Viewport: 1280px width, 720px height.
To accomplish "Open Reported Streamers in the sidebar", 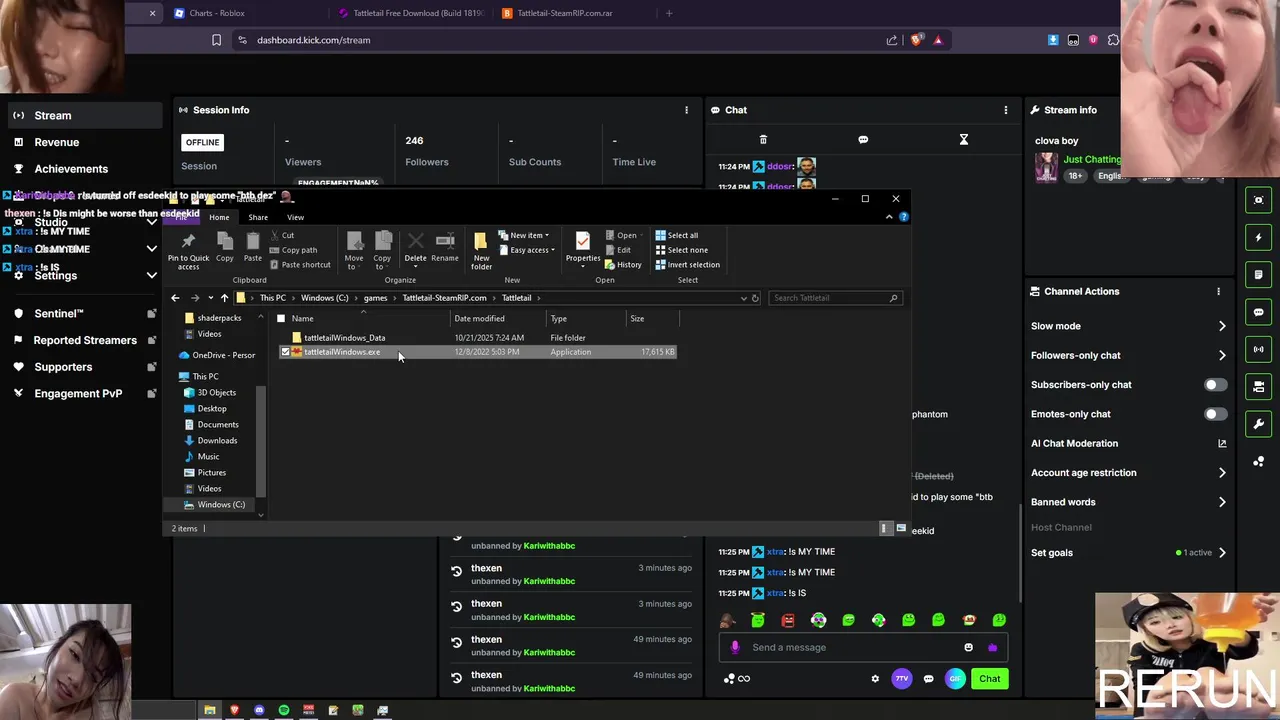I will 85,340.
